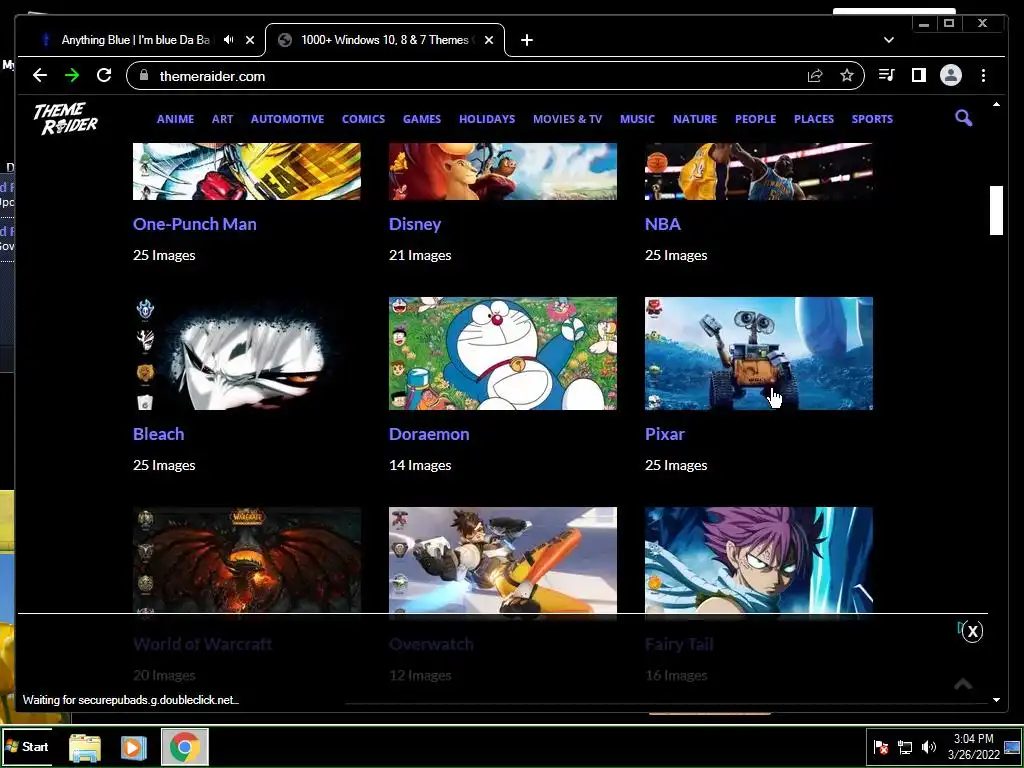This screenshot has height=768, width=1024.
Task: Open the COMICS category menu
Action: [363, 119]
